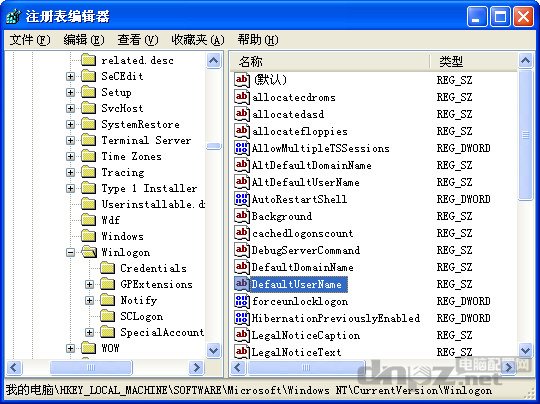Image resolution: width=540 pixels, height=404 pixels.
Task: Select the SCLogon folder icon
Action: pyautogui.click(x=107, y=316)
